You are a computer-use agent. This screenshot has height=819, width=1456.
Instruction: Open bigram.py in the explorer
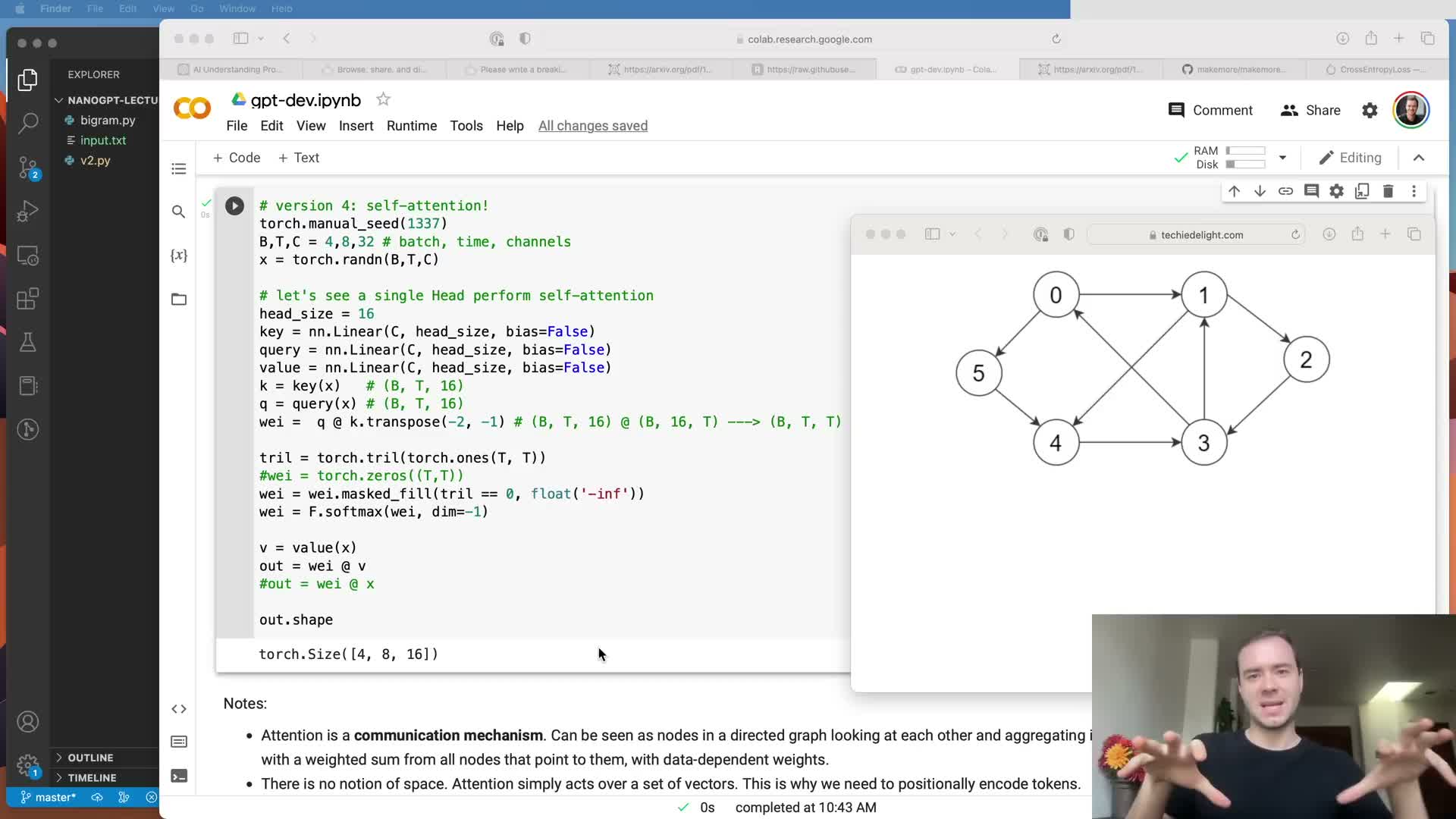(x=108, y=120)
